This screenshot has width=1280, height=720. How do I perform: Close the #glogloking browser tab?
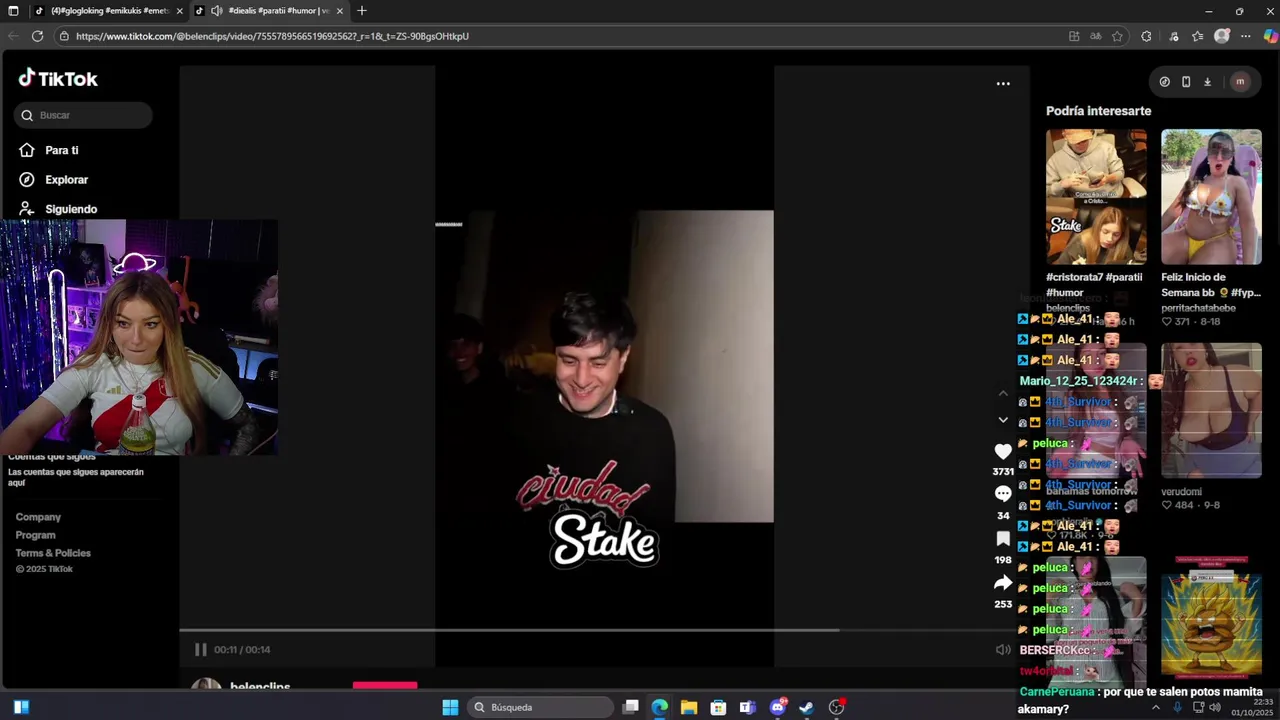[180, 11]
